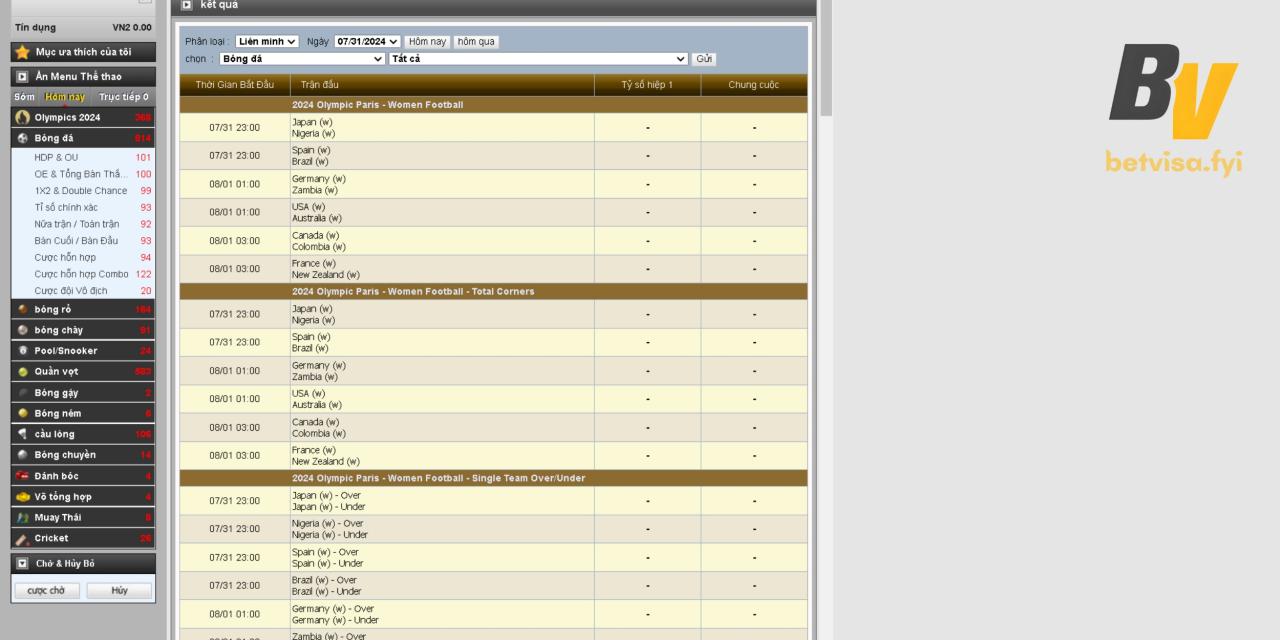Viewport: 1280px width, 640px height.
Task: Open the Ngày date dropdown
Action: 367,42
